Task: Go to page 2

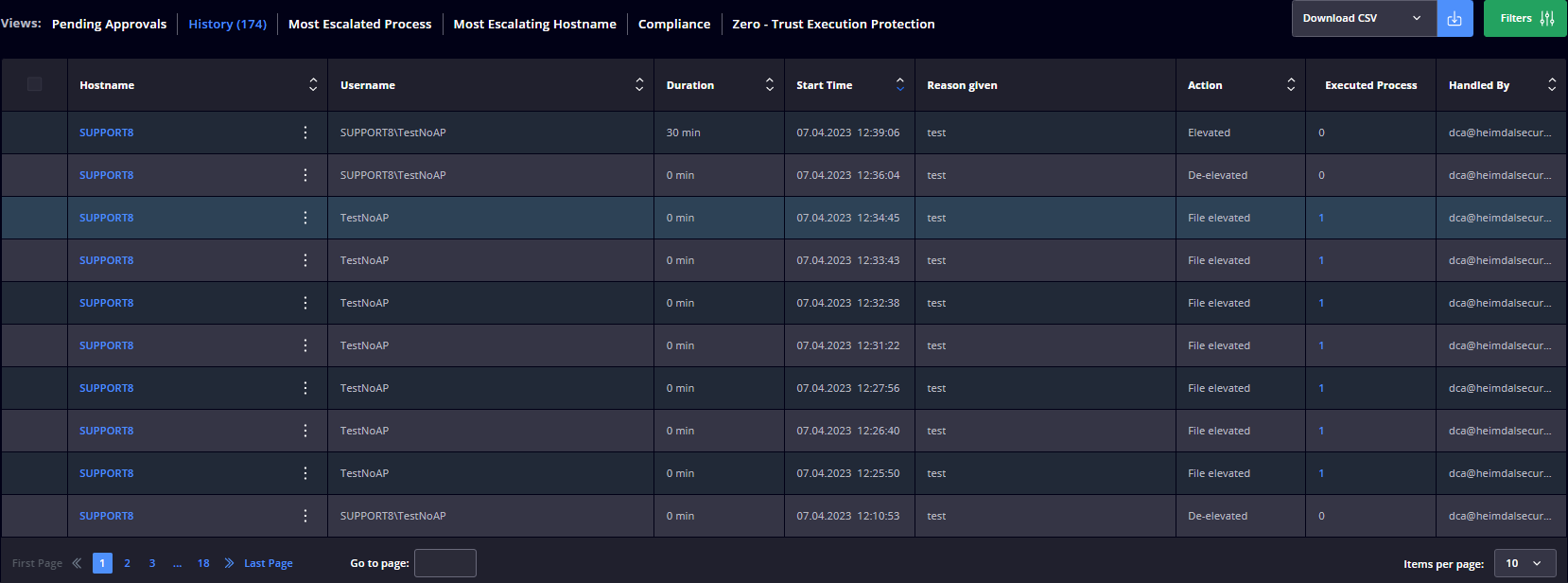Action: coord(128,563)
